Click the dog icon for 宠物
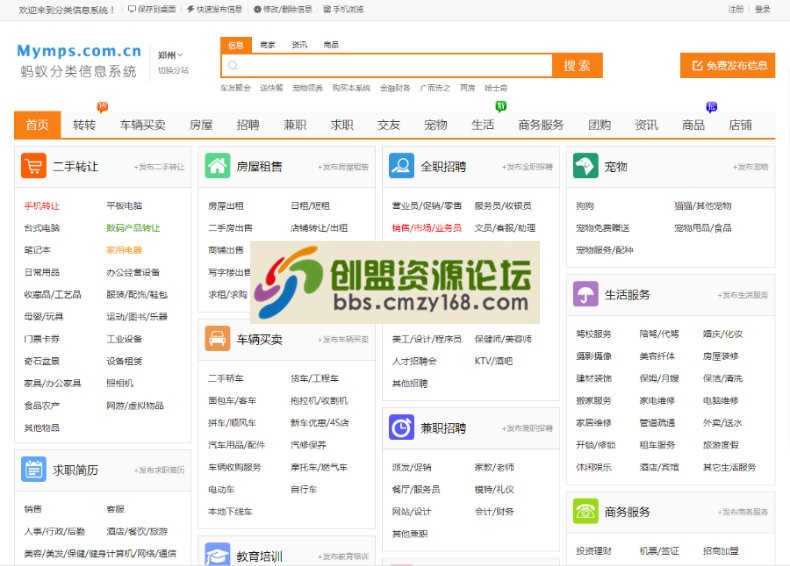This screenshot has width=790, height=566. click(x=585, y=166)
